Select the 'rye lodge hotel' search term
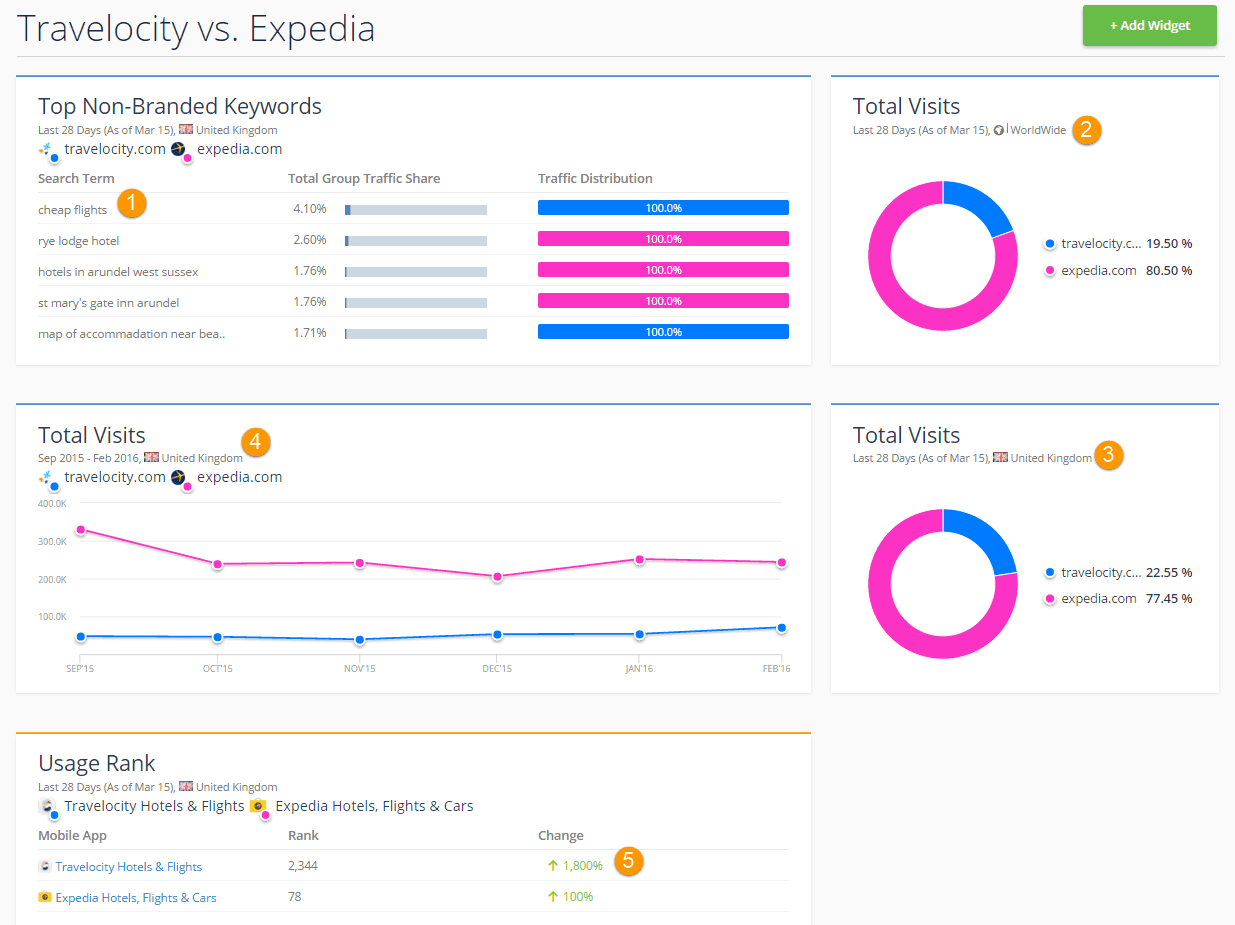The height and width of the screenshot is (925, 1235). [x=78, y=241]
